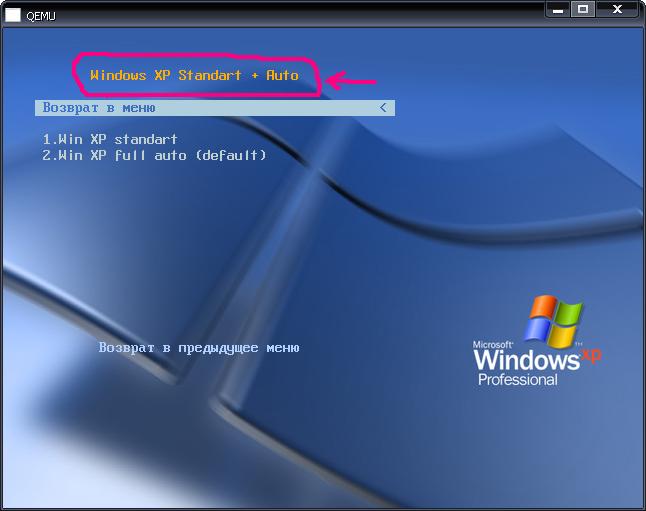Minimize the QEMU window
This screenshot has width=646, height=511.
(x=558, y=9)
